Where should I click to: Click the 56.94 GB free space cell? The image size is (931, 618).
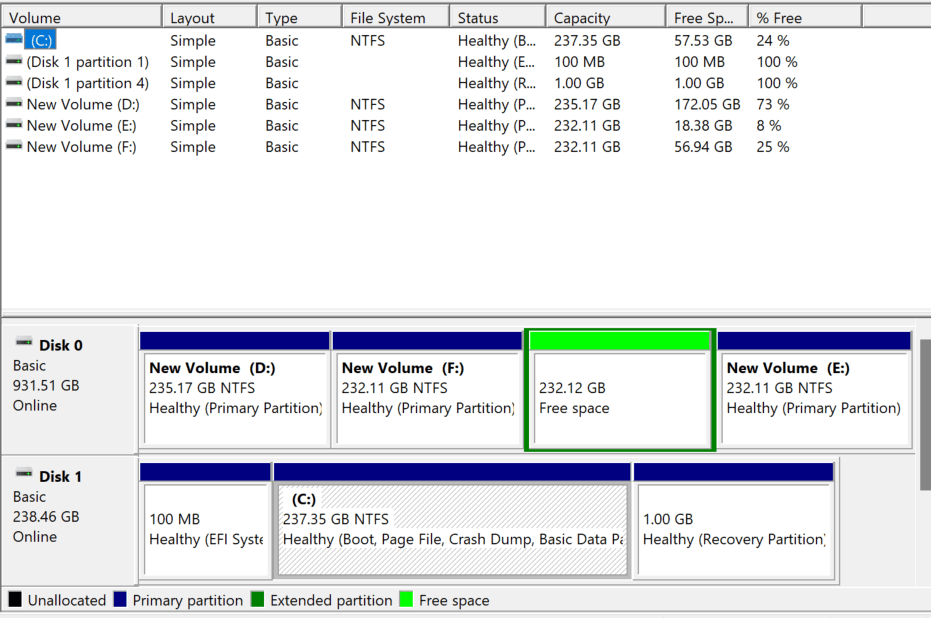coord(703,147)
